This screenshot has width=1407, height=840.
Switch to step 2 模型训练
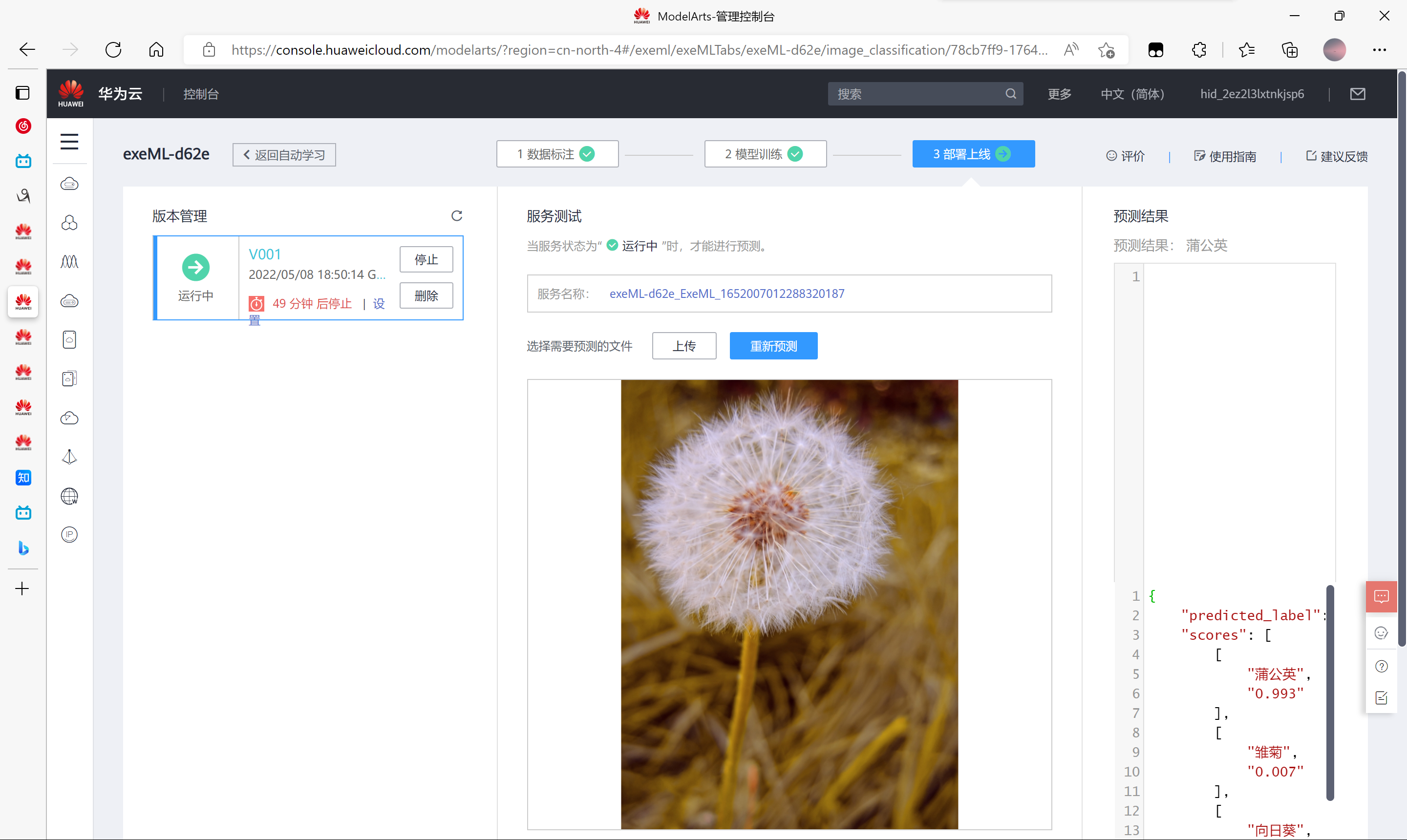(x=765, y=154)
